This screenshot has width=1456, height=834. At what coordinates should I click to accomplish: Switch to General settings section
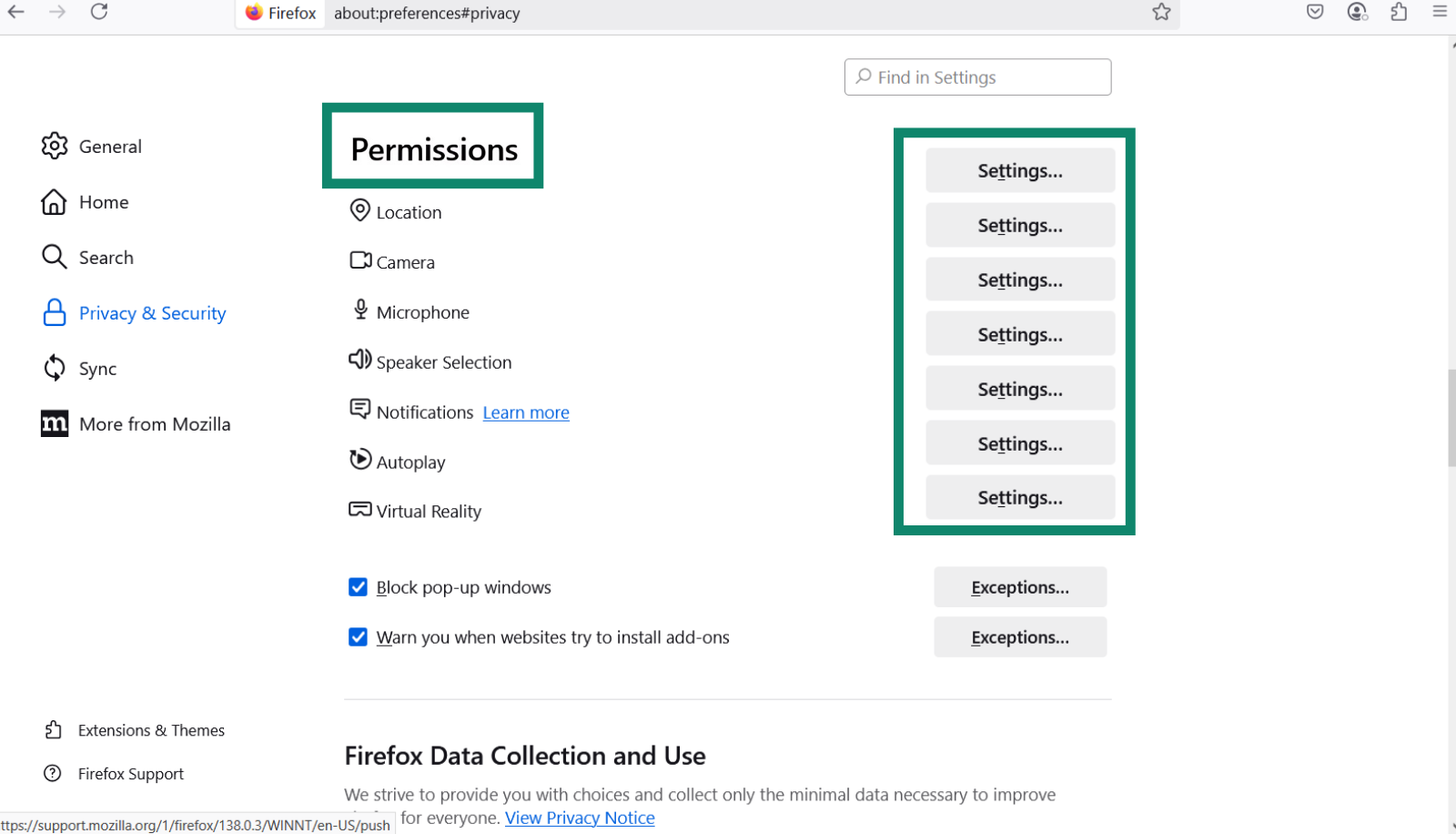110,146
